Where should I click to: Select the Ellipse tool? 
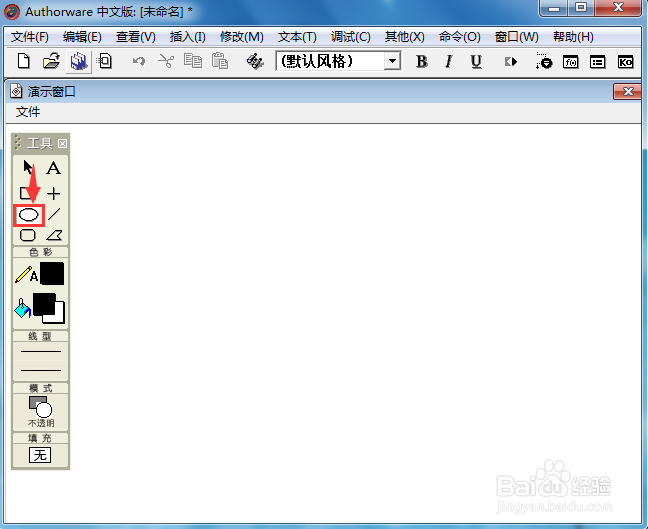tap(29, 215)
